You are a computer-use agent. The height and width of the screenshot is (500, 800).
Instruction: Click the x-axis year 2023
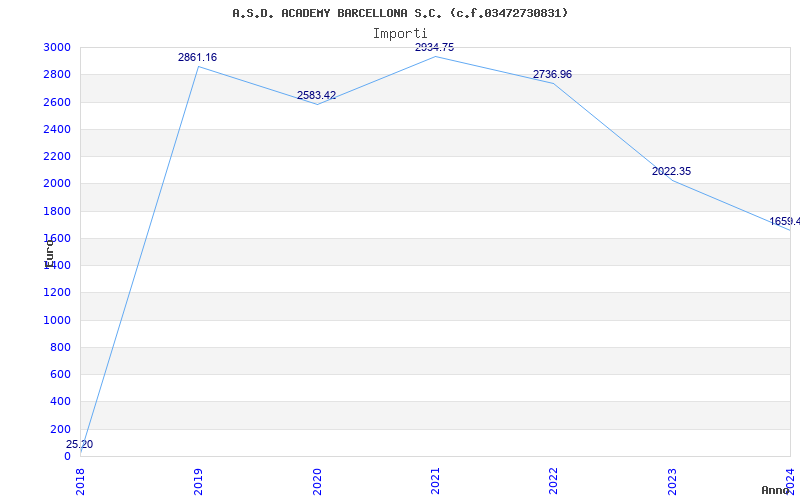[x=672, y=482]
